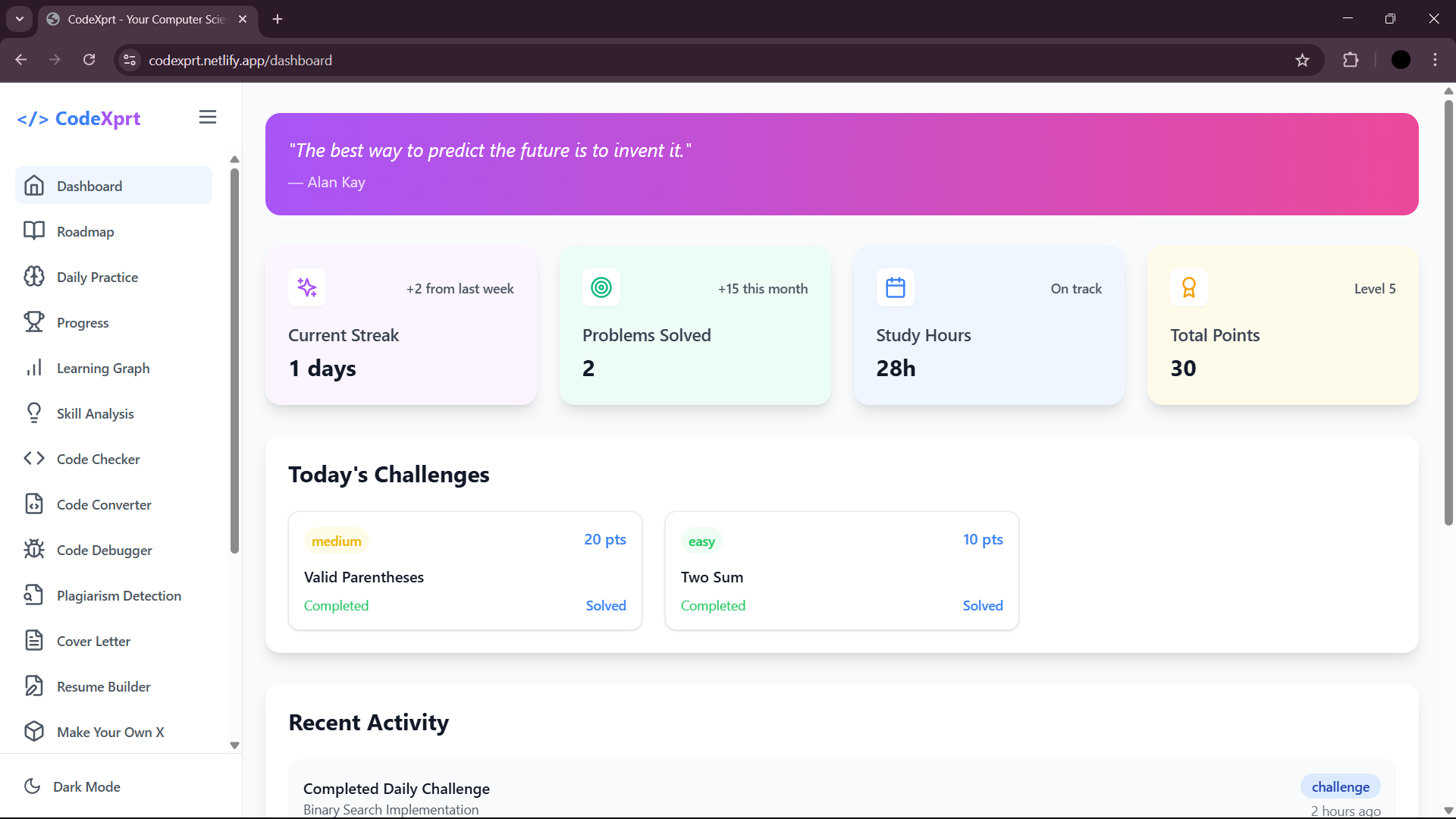1456x819 pixels.
Task: Collapse sidebar with hamburger menu icon
Action: [x=207, y=117]
